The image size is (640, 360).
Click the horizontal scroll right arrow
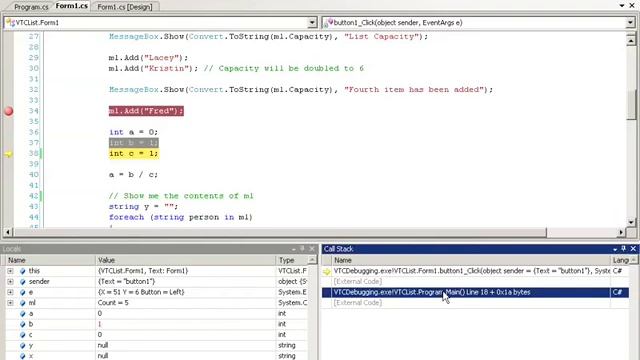[621, 232]
